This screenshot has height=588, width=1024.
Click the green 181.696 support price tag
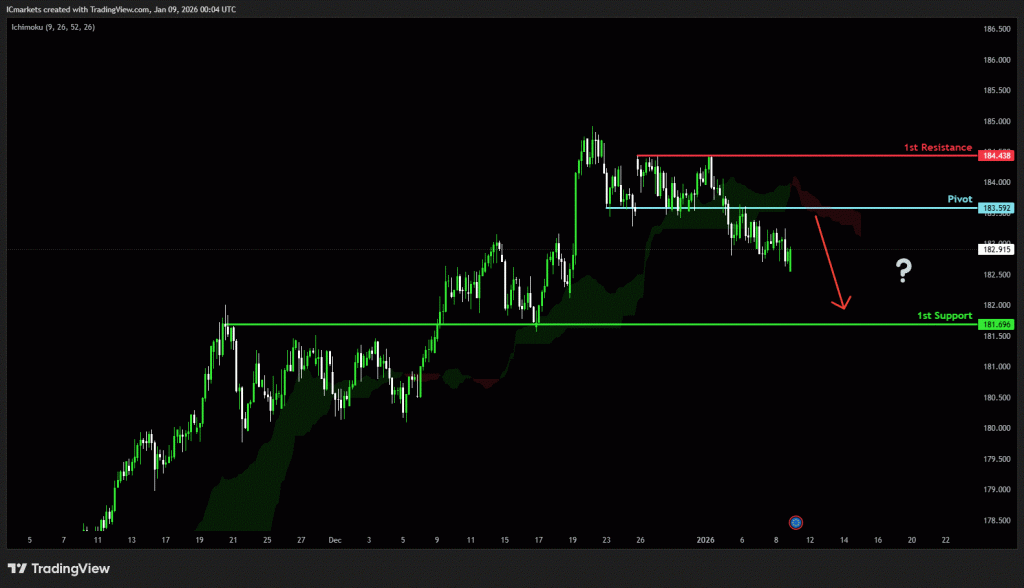pos(997,325)
